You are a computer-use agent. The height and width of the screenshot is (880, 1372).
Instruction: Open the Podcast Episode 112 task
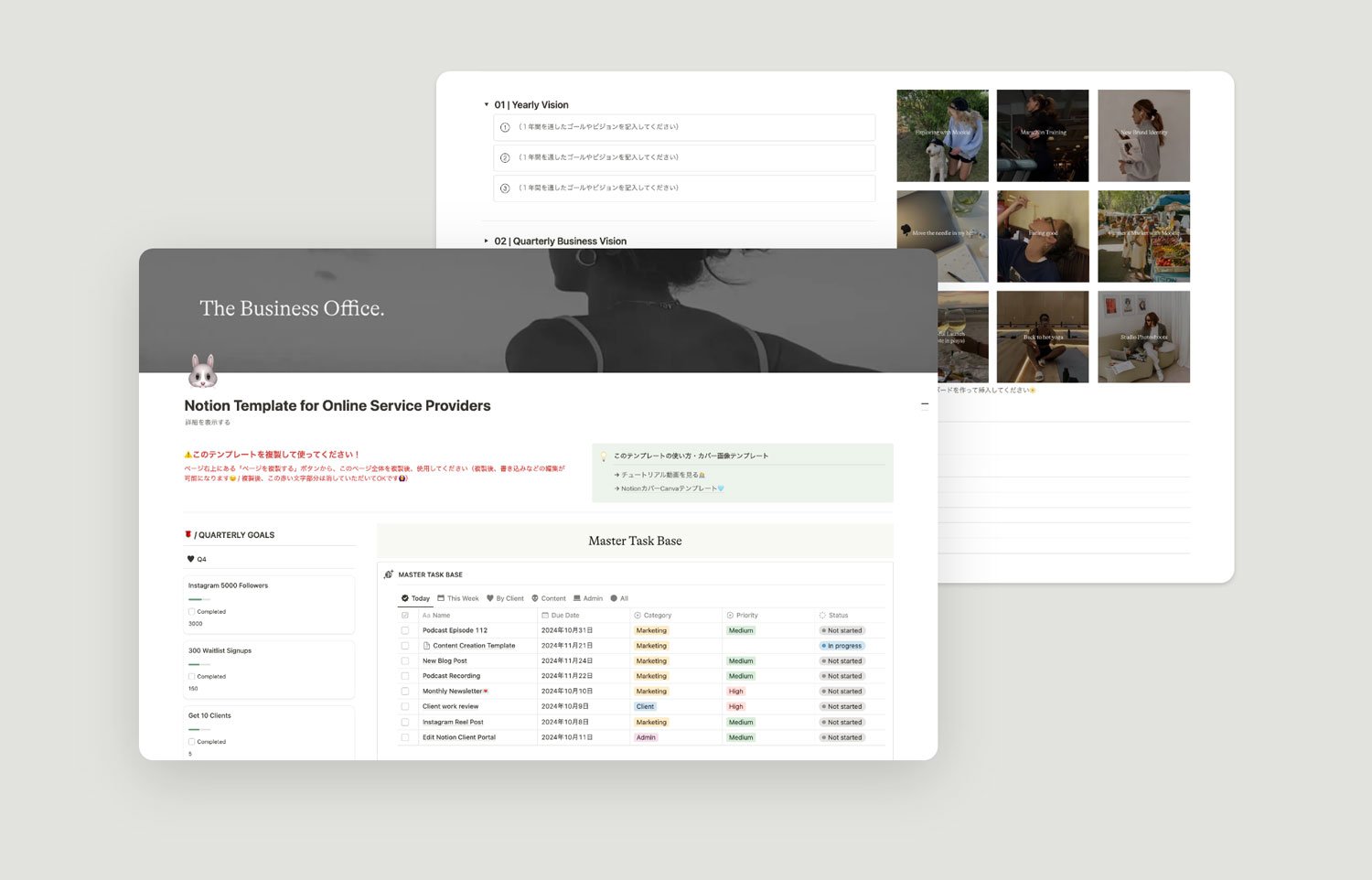[455, 630]
